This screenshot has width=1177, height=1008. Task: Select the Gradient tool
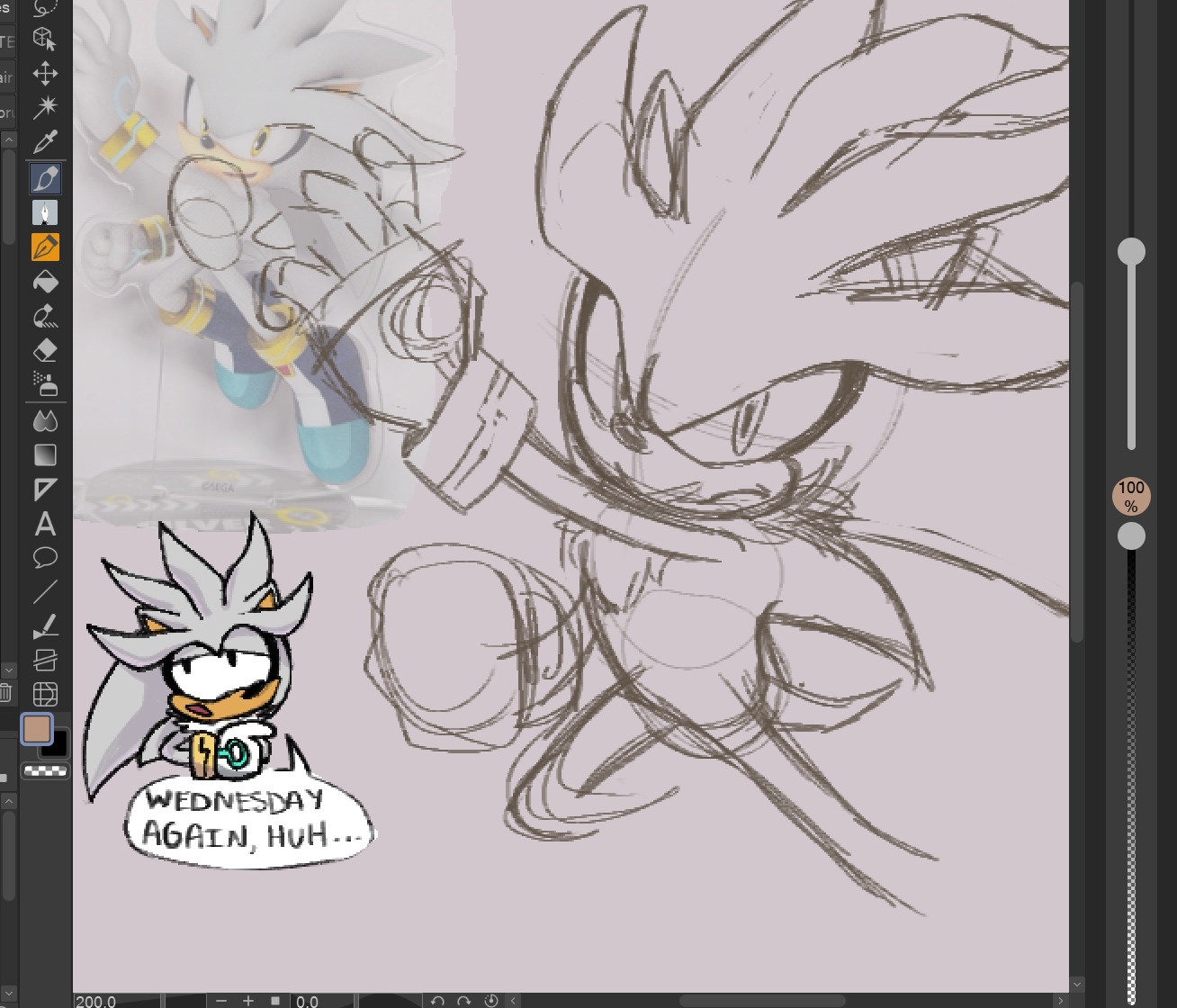45,455
